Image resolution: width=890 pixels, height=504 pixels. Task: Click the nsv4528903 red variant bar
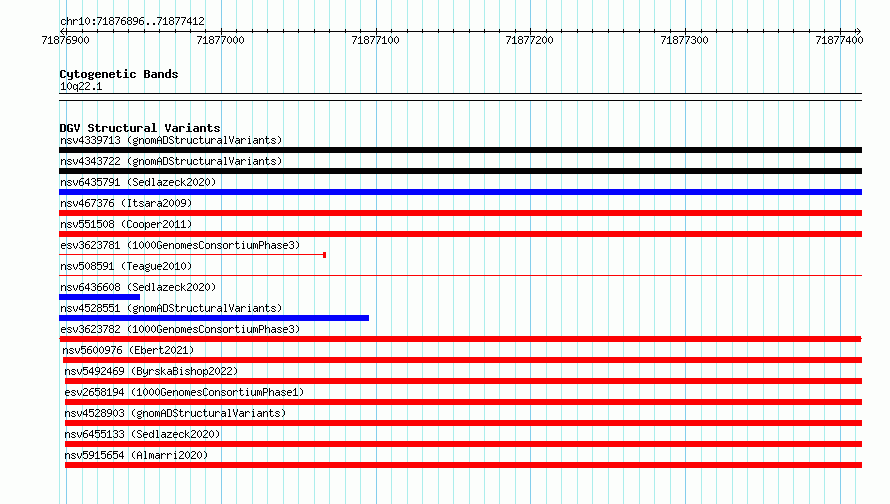pos(463,423)
